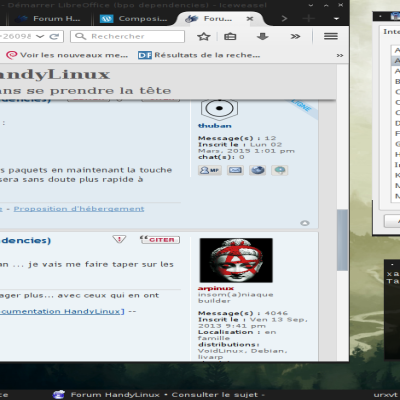Send thuban a private message (MP icon)
Image resolution: width=400 pixels, height=400 pixels.
tap(210, 170)
